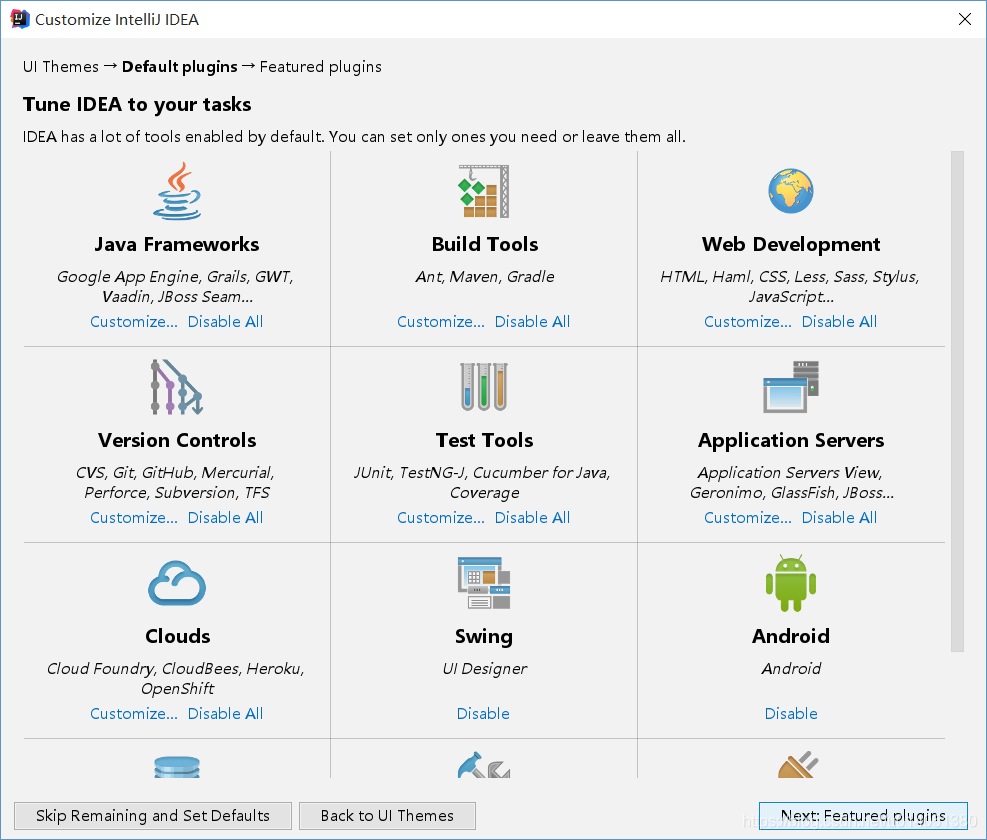Click the Web Development globe icon
Screen dimensions: 987x840
pyautogui.click(x=791, y=191)
